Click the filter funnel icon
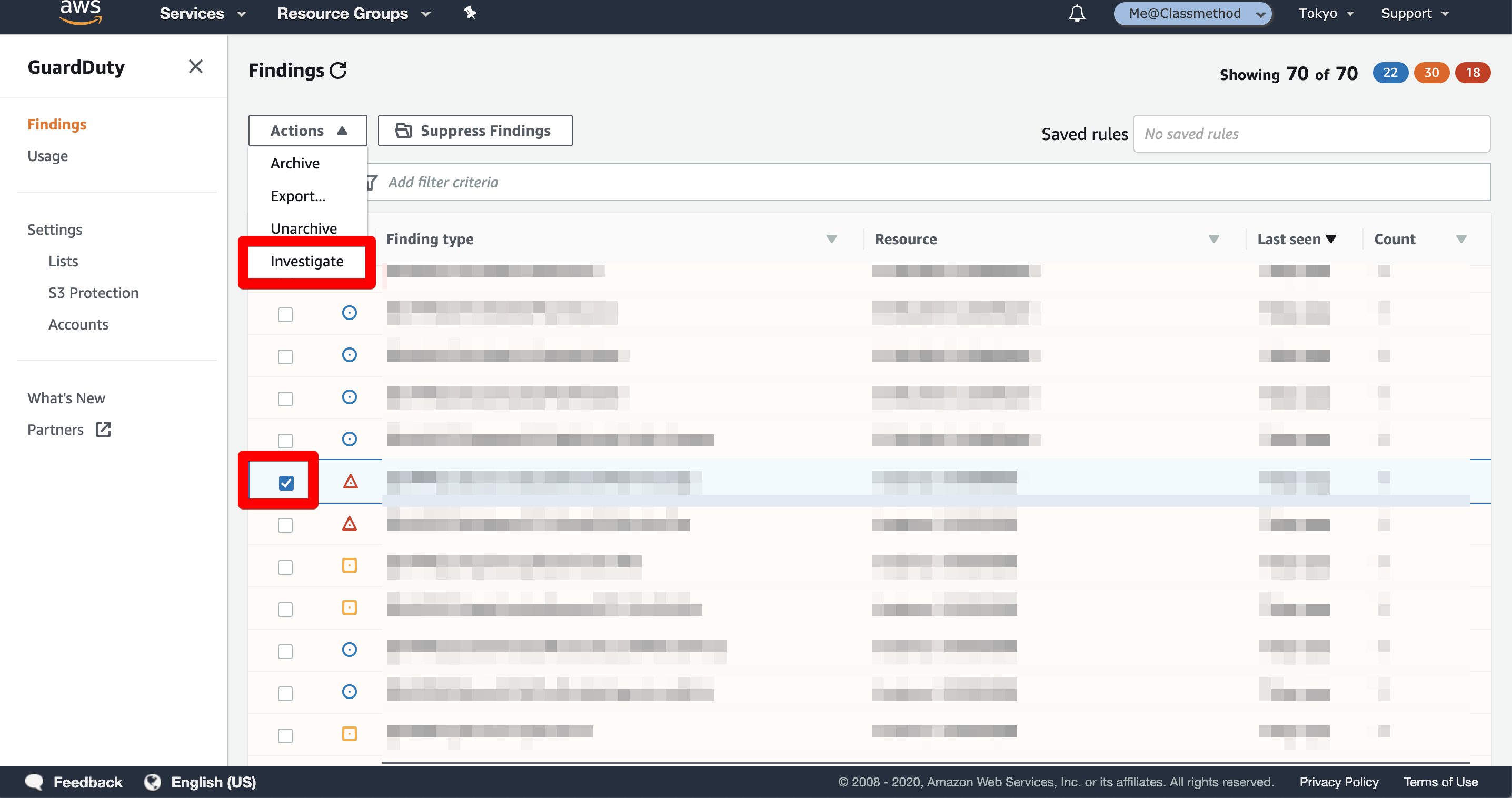This screenshot has width=1512, height=798. tap(372, 183)
